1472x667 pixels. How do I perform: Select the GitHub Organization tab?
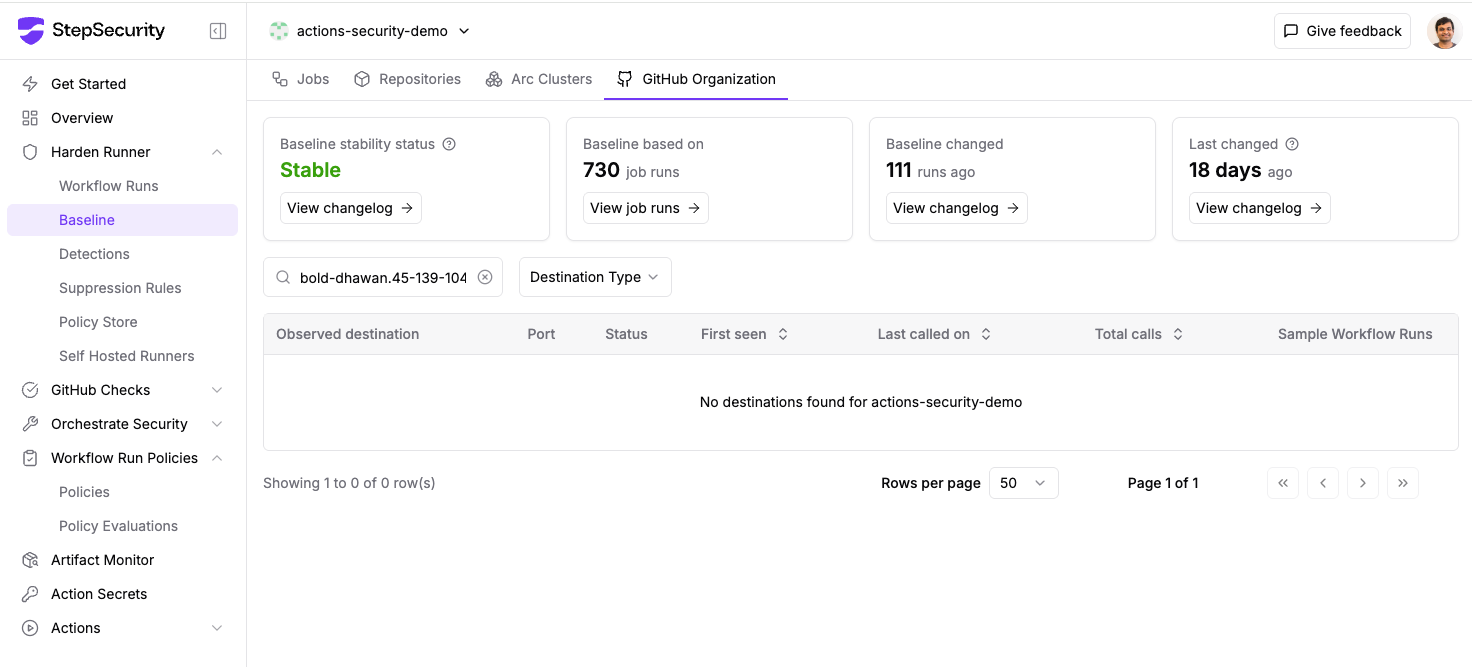click(696, 79)
